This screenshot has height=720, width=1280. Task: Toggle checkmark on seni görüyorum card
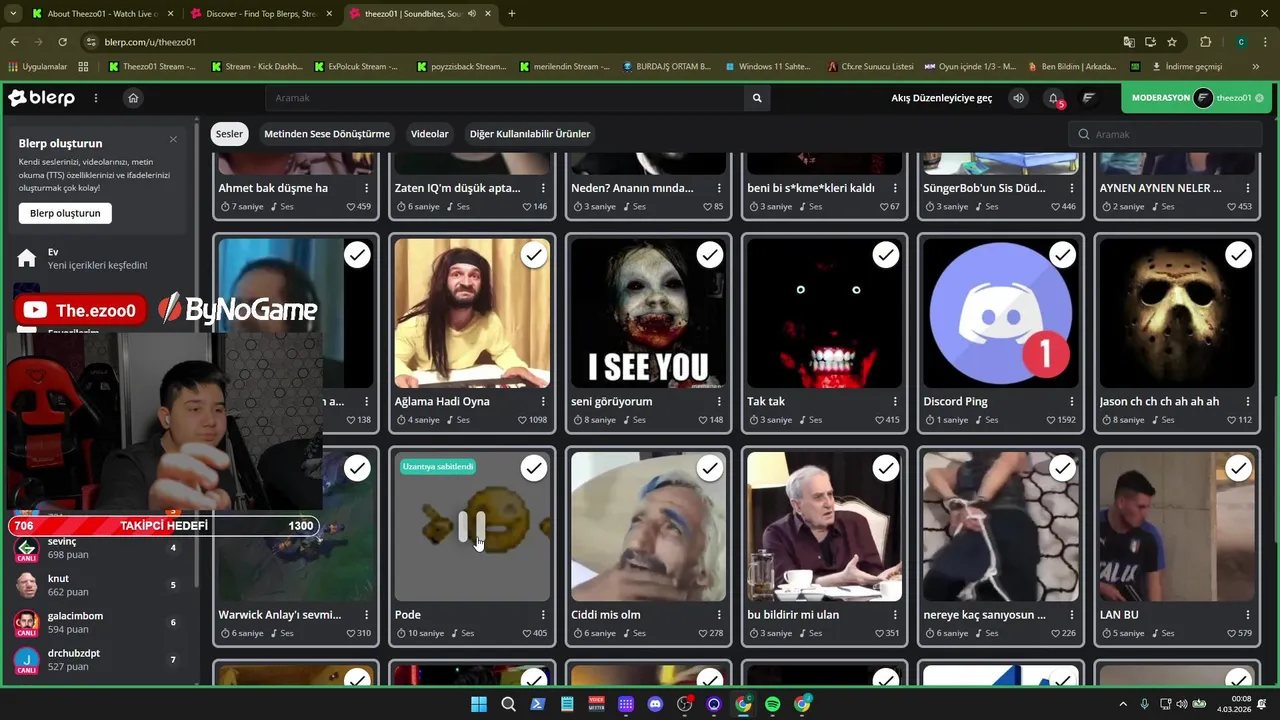pos(710,255)
